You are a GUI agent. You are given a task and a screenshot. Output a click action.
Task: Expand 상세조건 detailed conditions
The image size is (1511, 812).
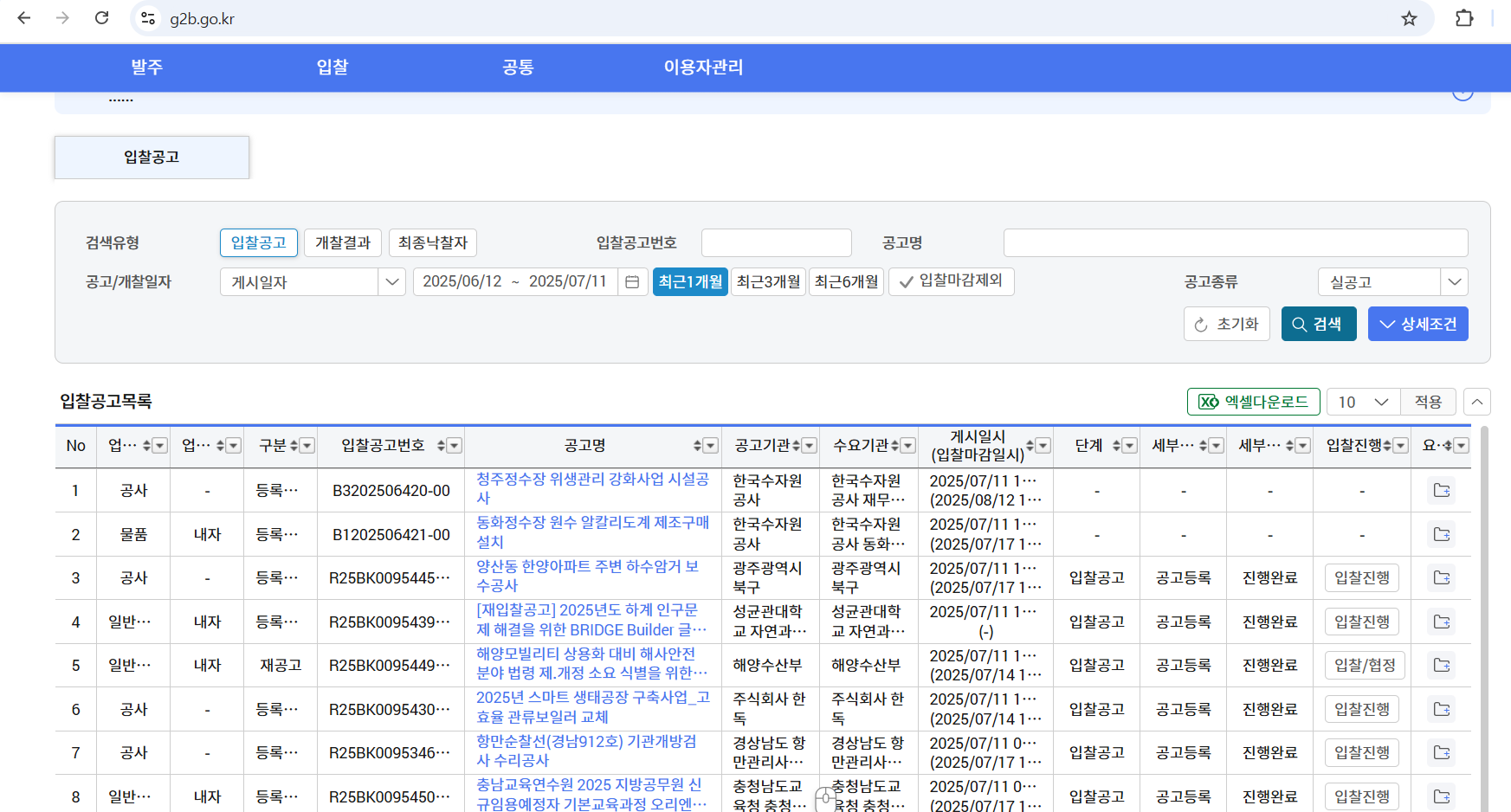click(x=1418, y=324)
